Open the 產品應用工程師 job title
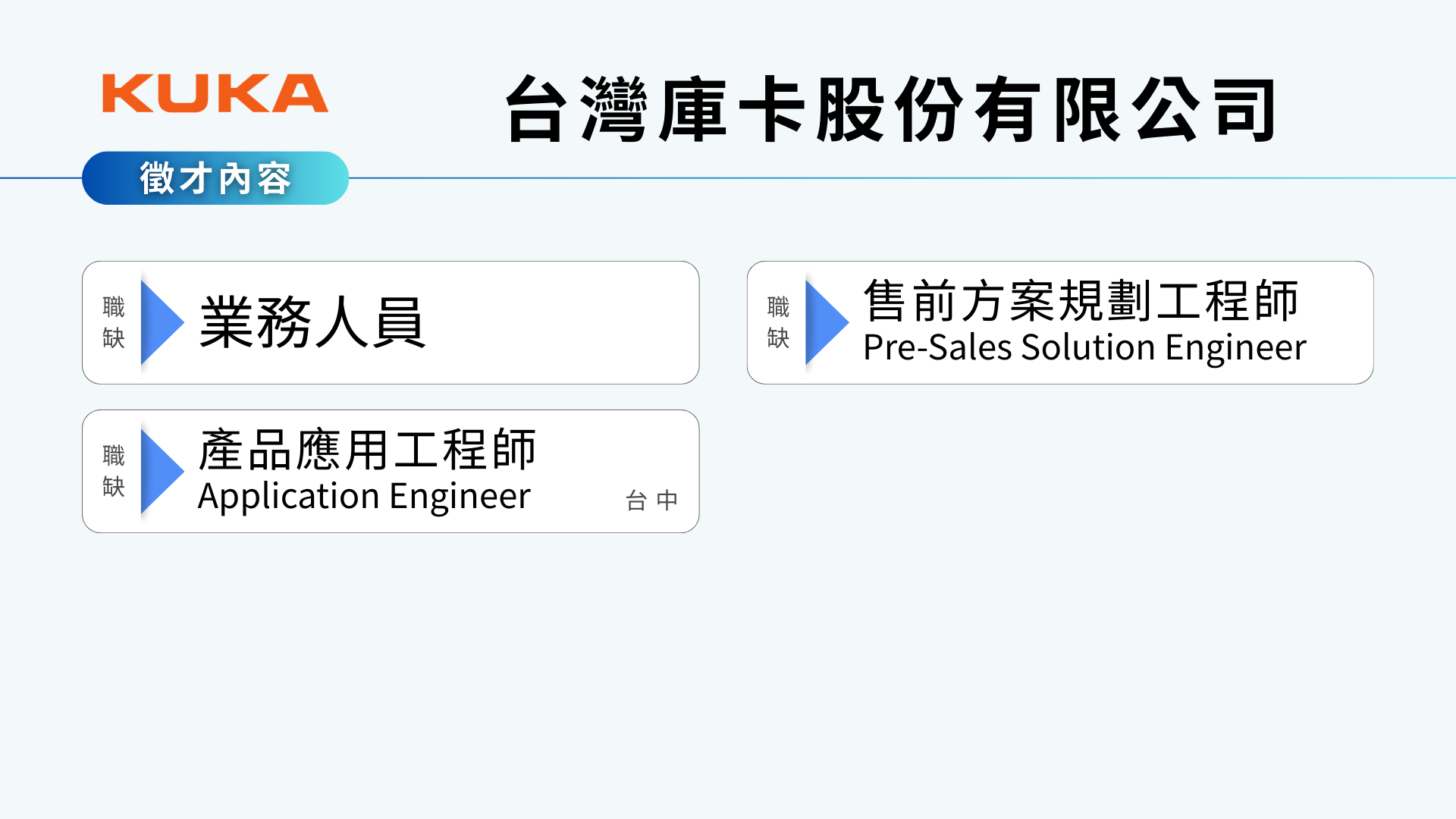Screen dimensions: 1456x819 click(367, 450)
